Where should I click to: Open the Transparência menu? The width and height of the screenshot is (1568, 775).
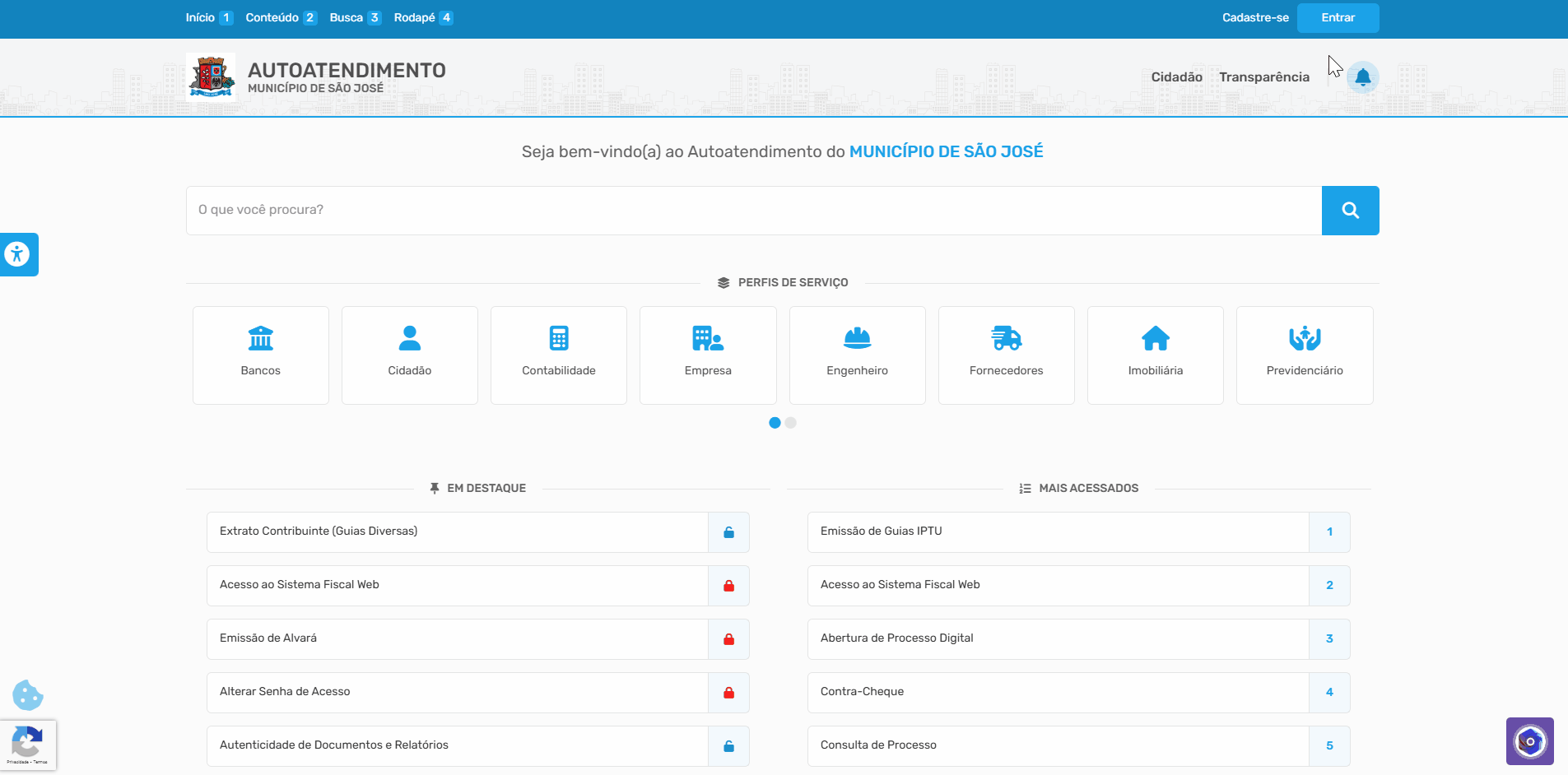click(x=1263, y=77)
